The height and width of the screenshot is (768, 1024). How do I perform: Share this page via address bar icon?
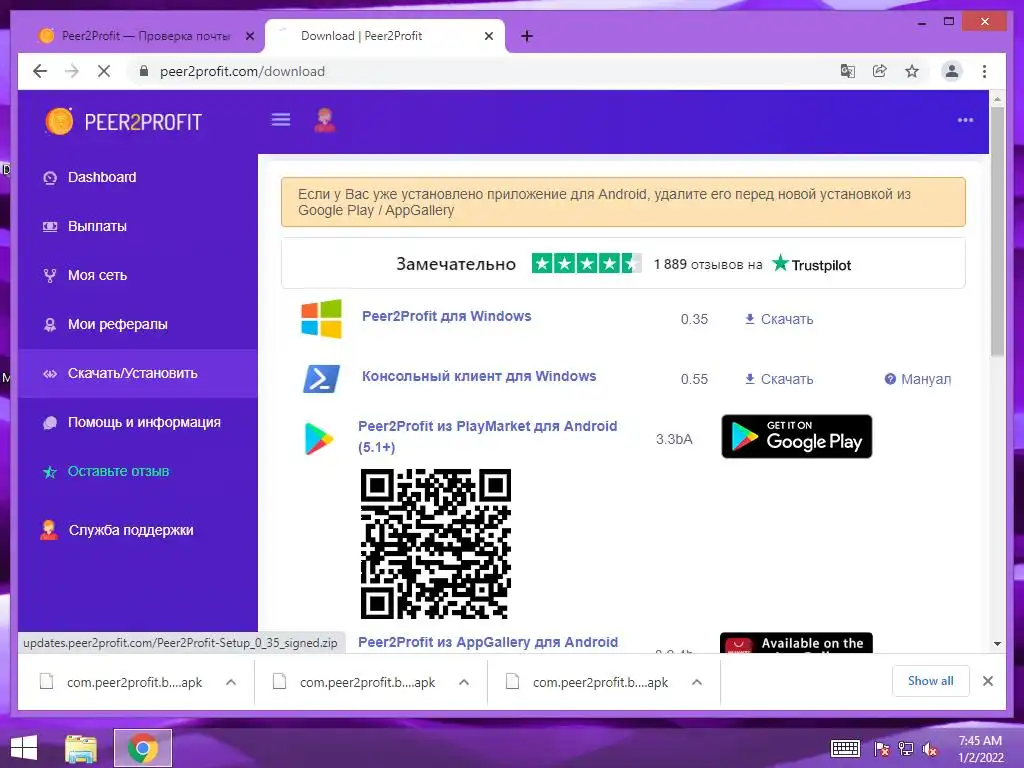point(880,71)
